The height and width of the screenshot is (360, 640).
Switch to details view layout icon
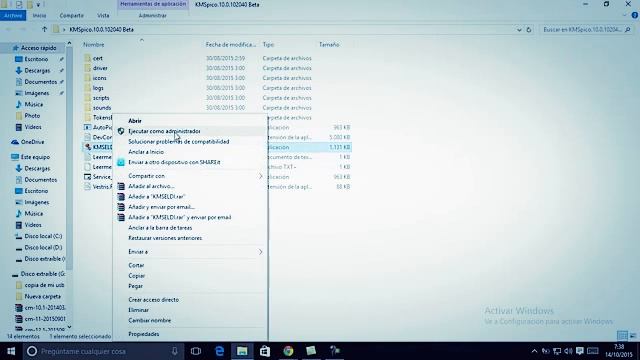click(622, 336)
